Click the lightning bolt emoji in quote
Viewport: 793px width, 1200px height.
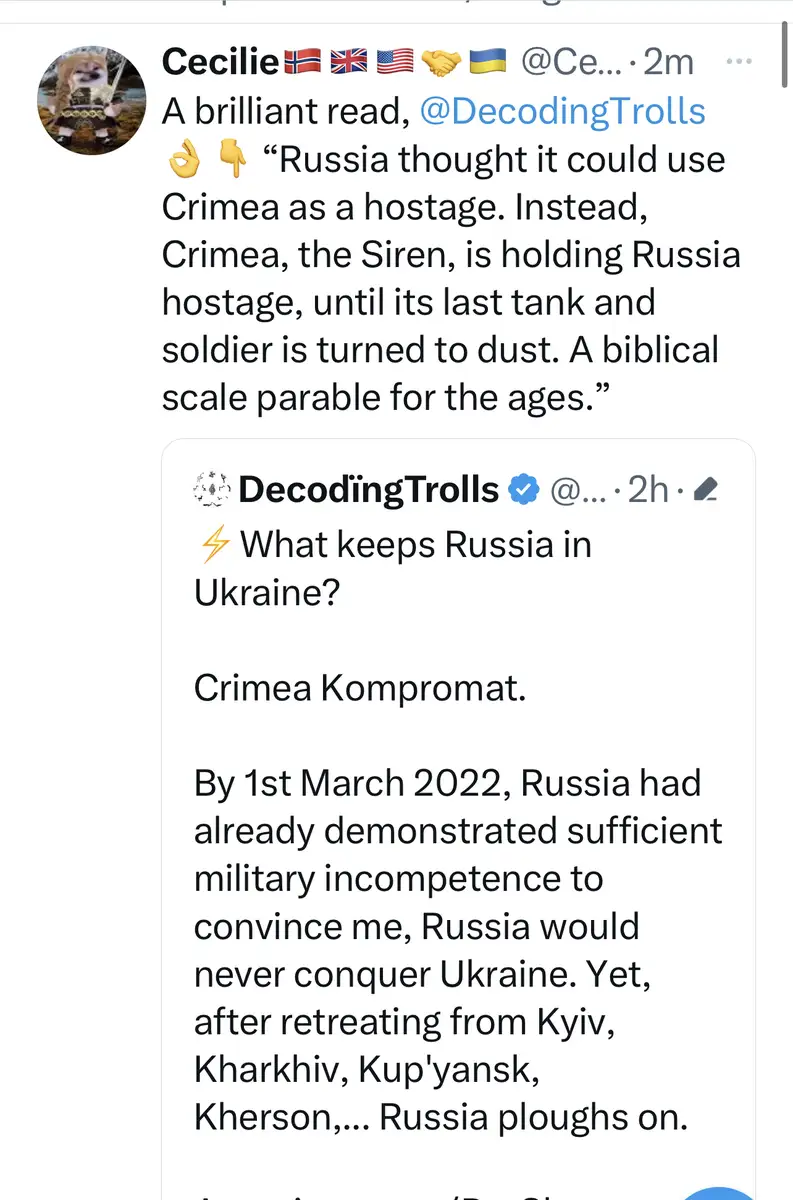pos(212,546)
